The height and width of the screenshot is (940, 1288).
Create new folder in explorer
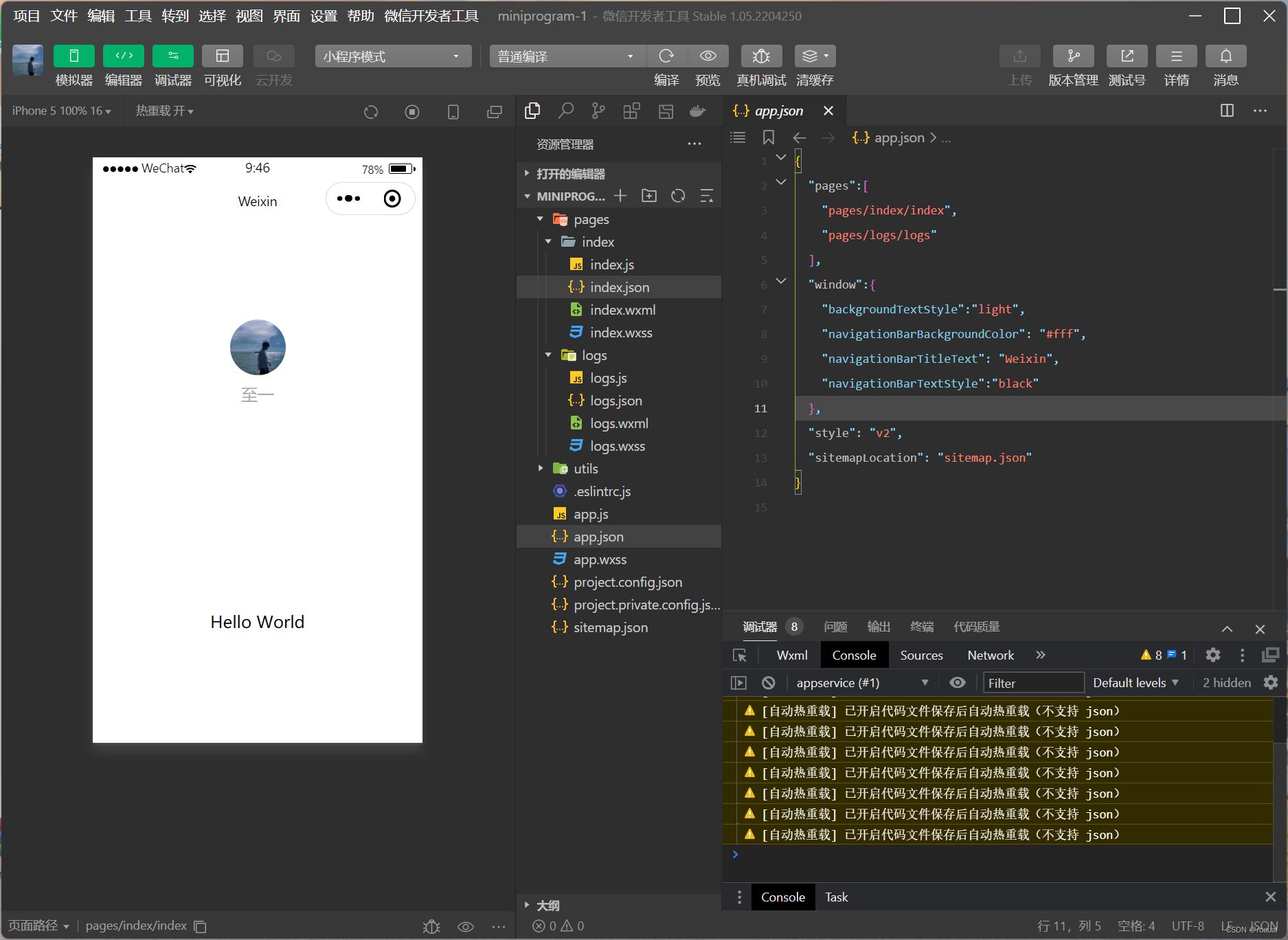(x=648, y=197)
